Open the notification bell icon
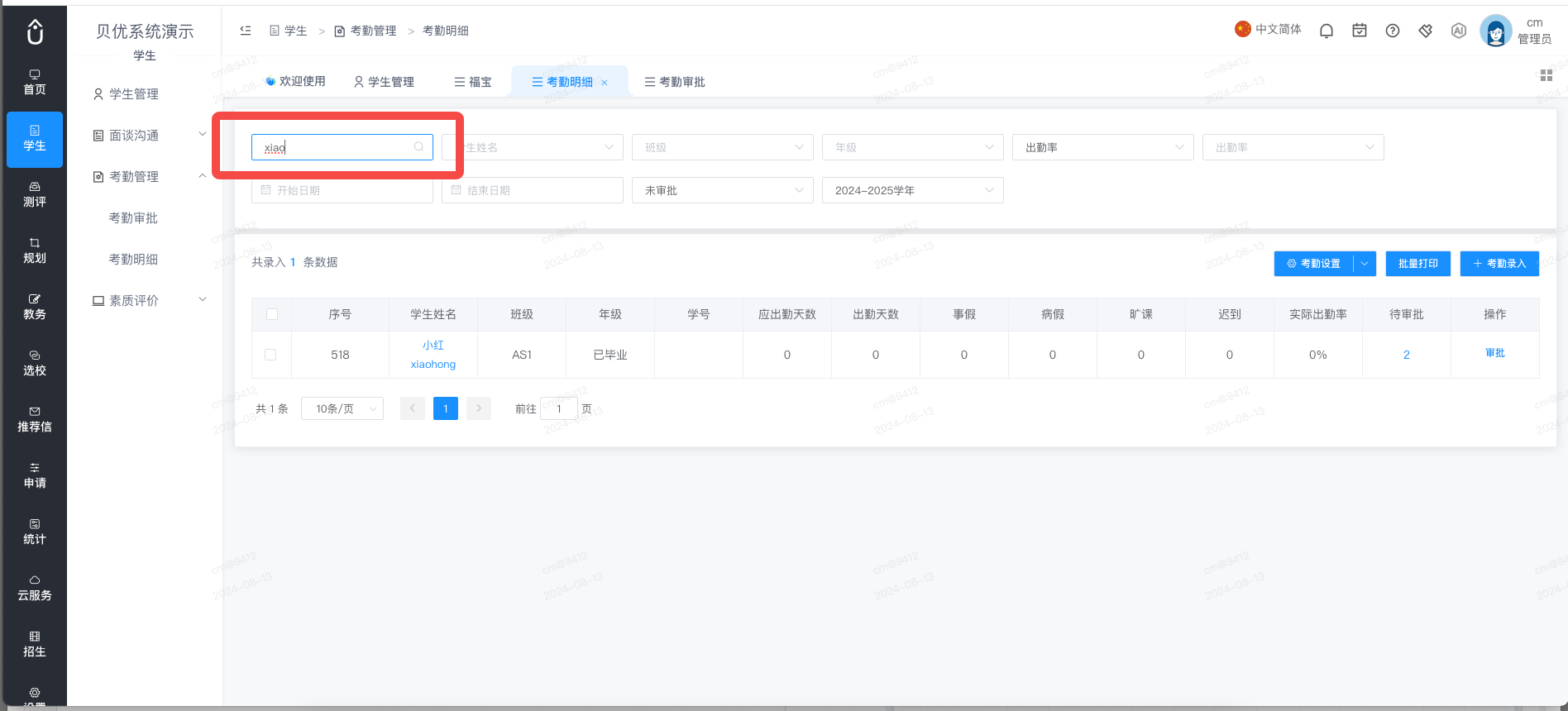 [1327, 31]
